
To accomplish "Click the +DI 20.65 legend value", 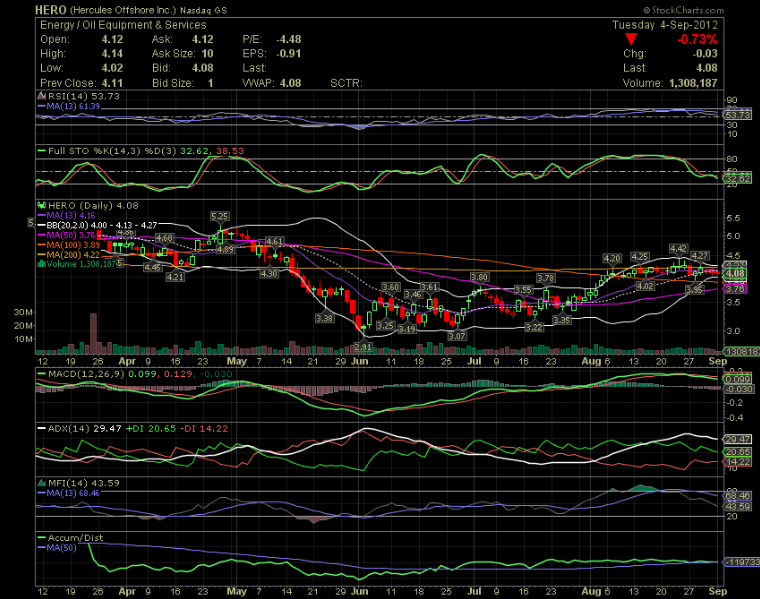I will click(151, 428).
